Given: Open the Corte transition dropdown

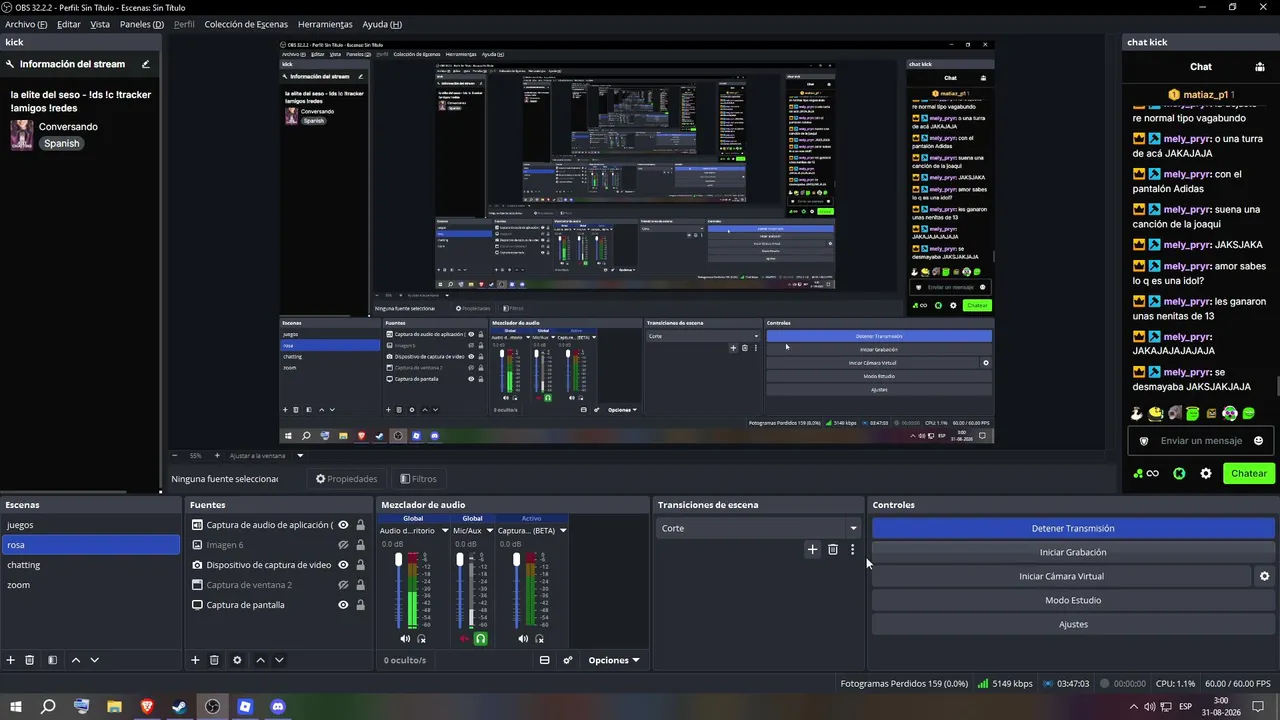Looking at the screenshot, I should click(x=759, y=528).
